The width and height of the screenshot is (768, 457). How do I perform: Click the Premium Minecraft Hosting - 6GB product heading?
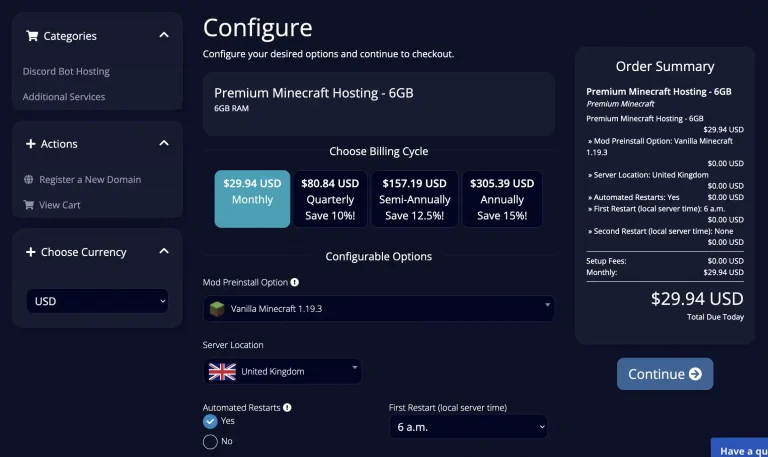click(313, 93)
